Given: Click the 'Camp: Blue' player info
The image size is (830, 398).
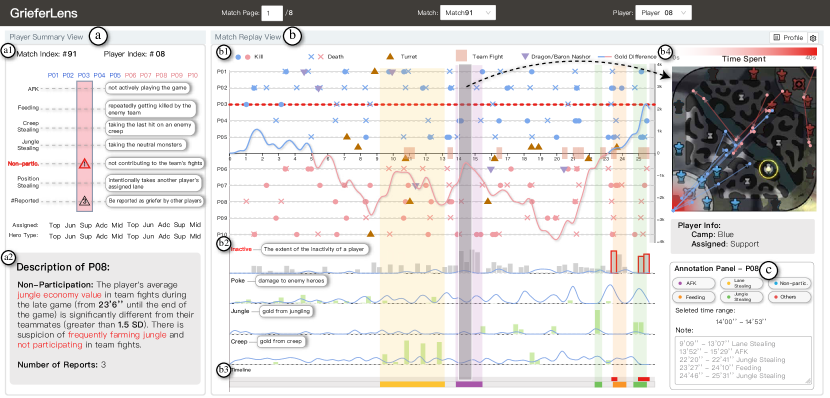Looking at the screenshot, I should click(x=712, y=234).
